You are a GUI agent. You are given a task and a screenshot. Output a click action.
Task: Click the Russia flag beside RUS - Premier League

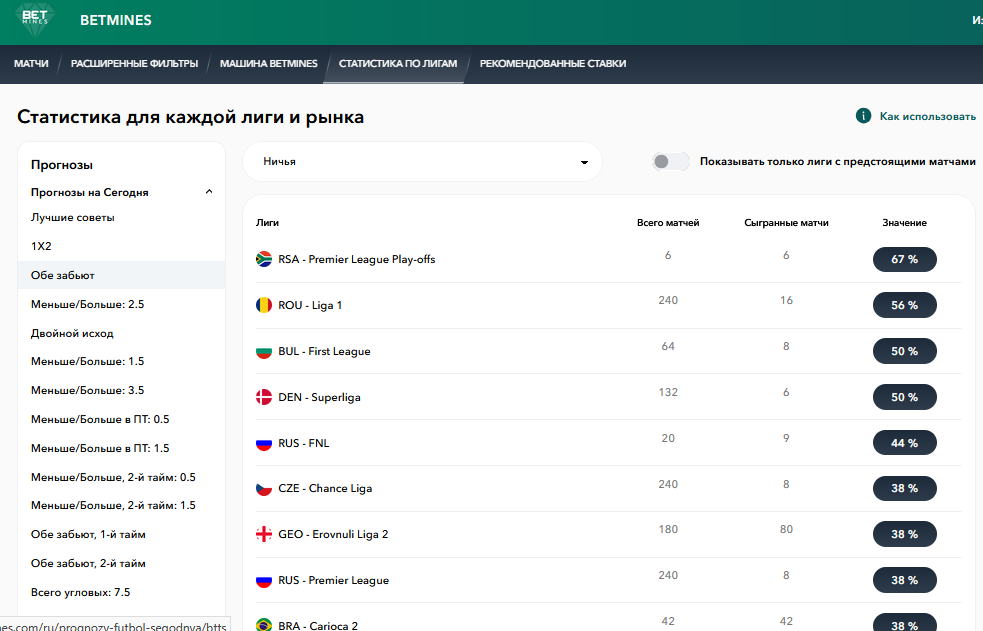pyautogui.click(x=264, y=580)
